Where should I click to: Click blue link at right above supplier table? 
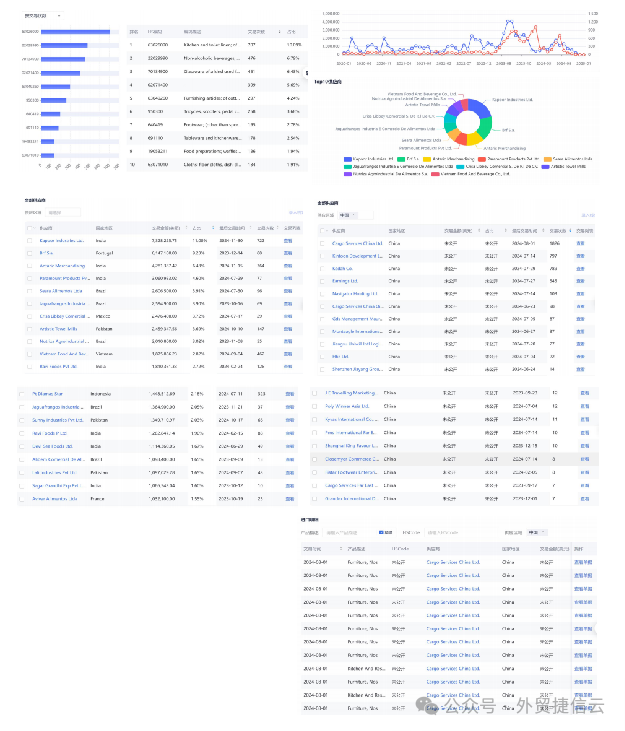pyautogui.click(x=588, y=215)
